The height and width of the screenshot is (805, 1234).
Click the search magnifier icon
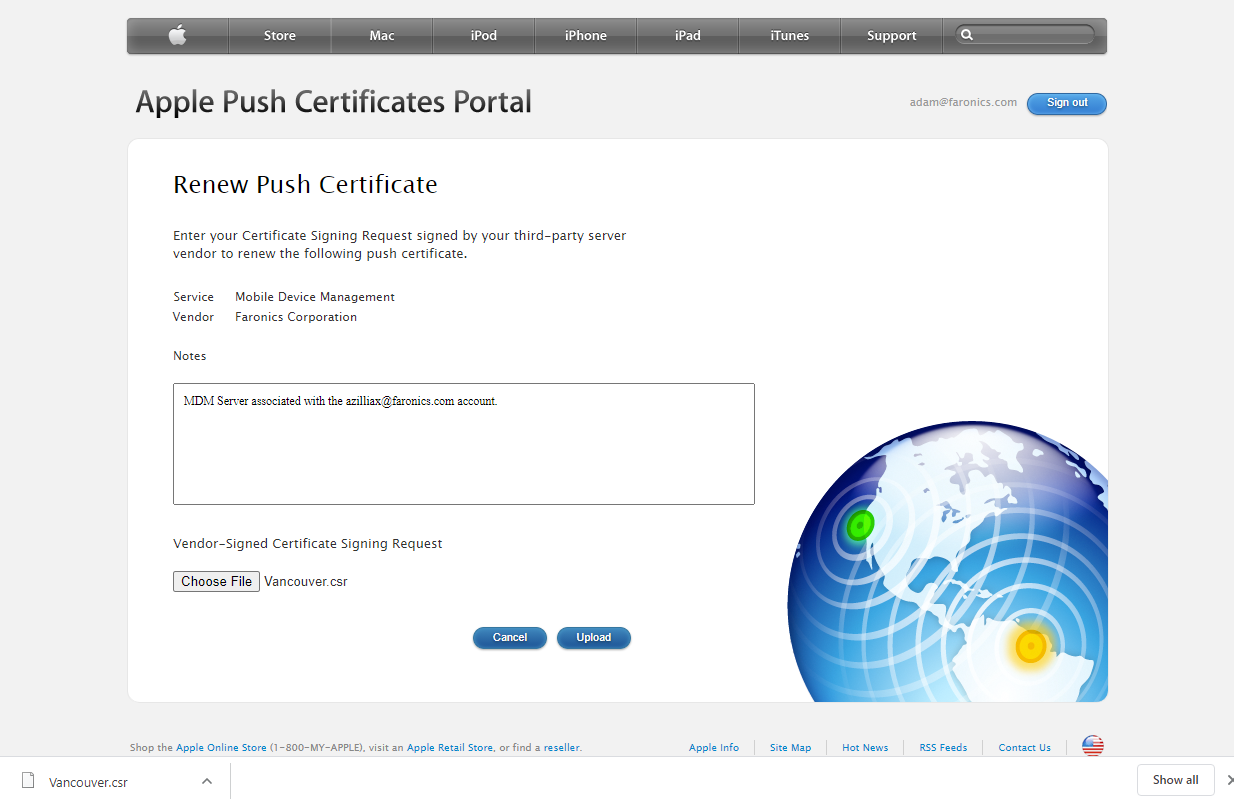(967, 35)
